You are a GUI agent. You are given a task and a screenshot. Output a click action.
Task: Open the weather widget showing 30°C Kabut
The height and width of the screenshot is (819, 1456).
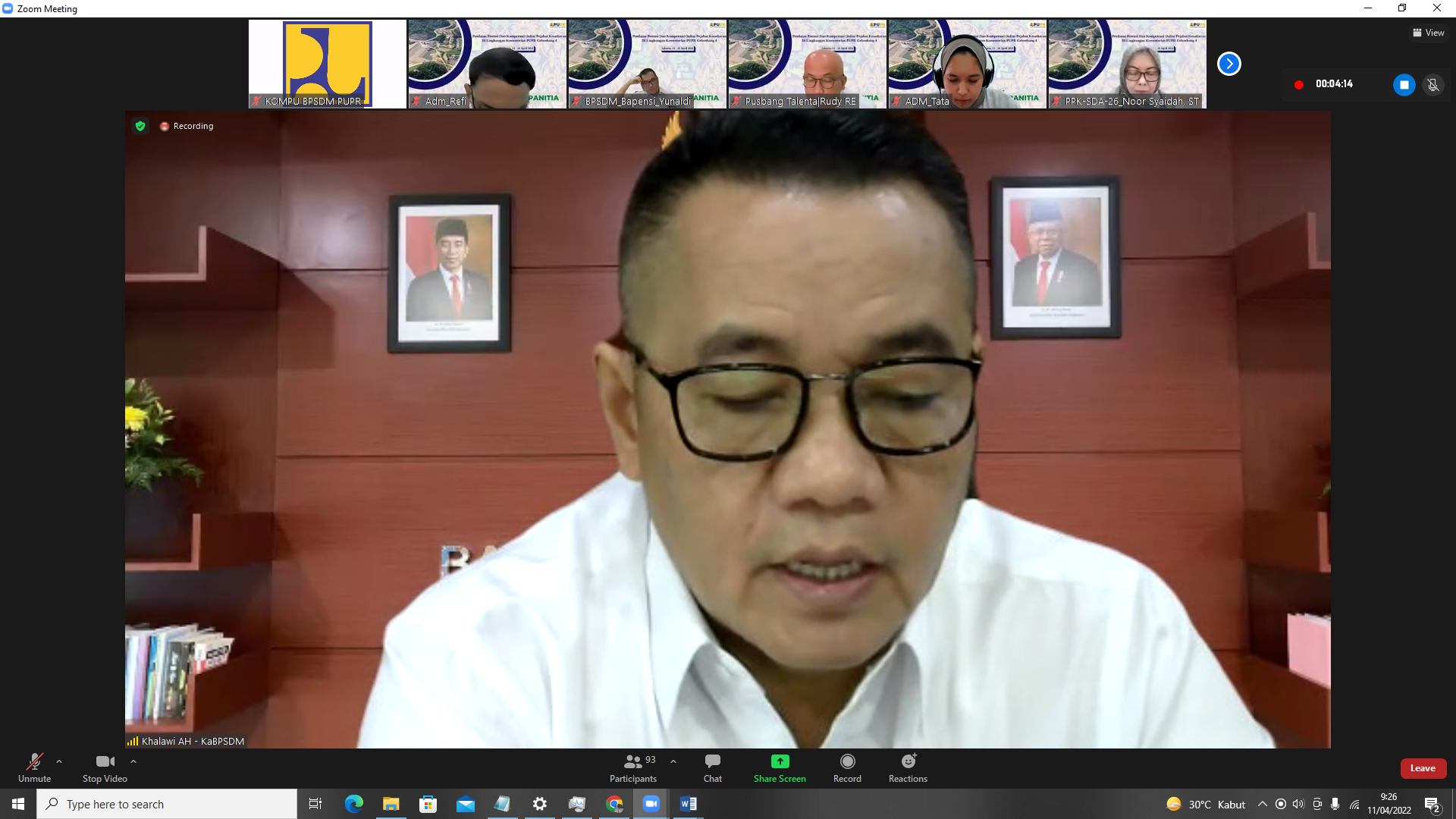point(1206,804)
